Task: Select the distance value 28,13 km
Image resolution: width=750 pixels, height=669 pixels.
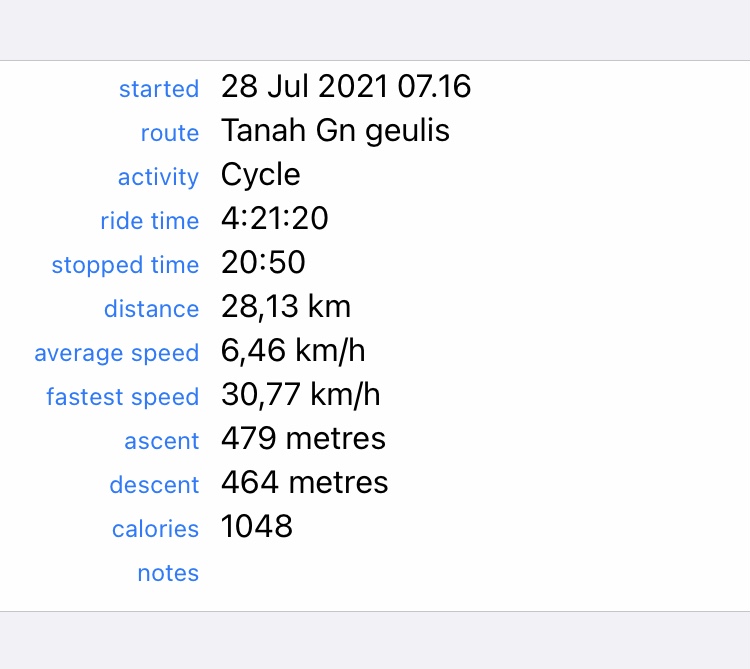Action: pos(286,307)
